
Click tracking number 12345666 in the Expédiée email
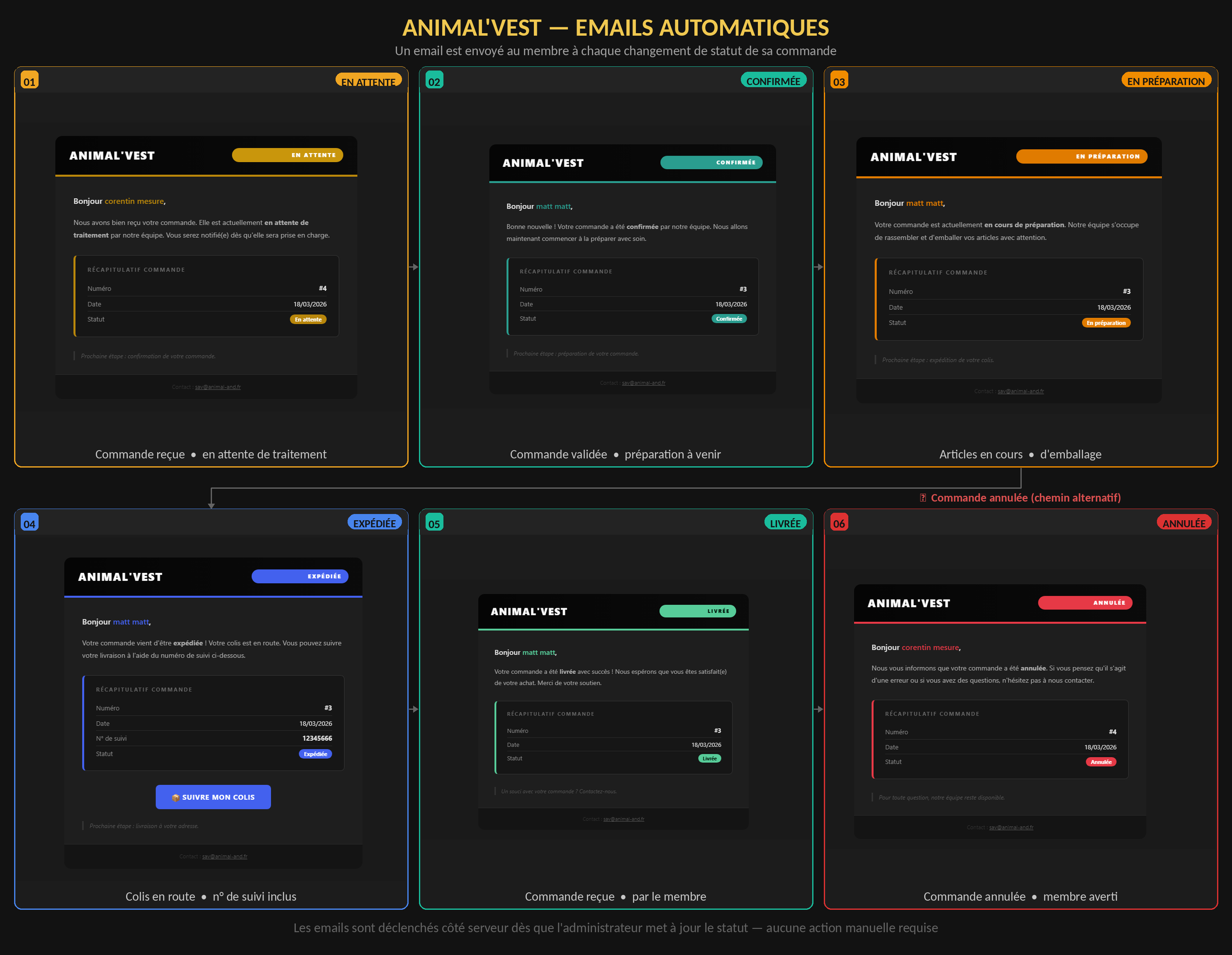click(317, 738)
